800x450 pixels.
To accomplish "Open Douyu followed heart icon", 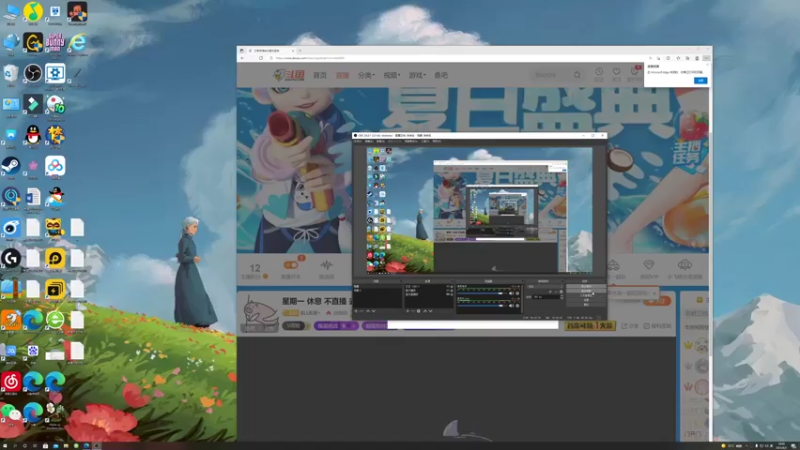I will 617,71.
